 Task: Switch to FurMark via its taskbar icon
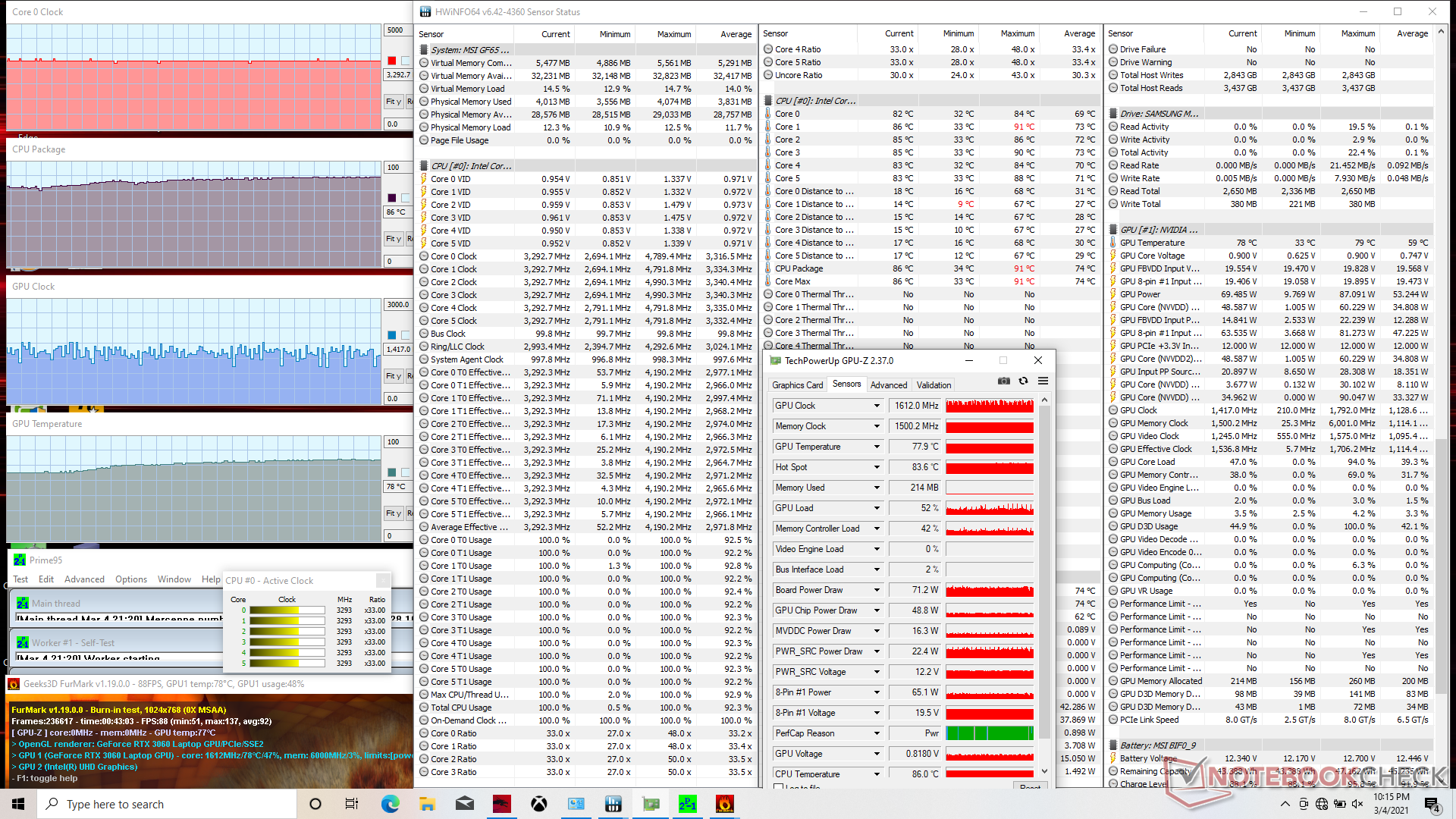point(724,804)
